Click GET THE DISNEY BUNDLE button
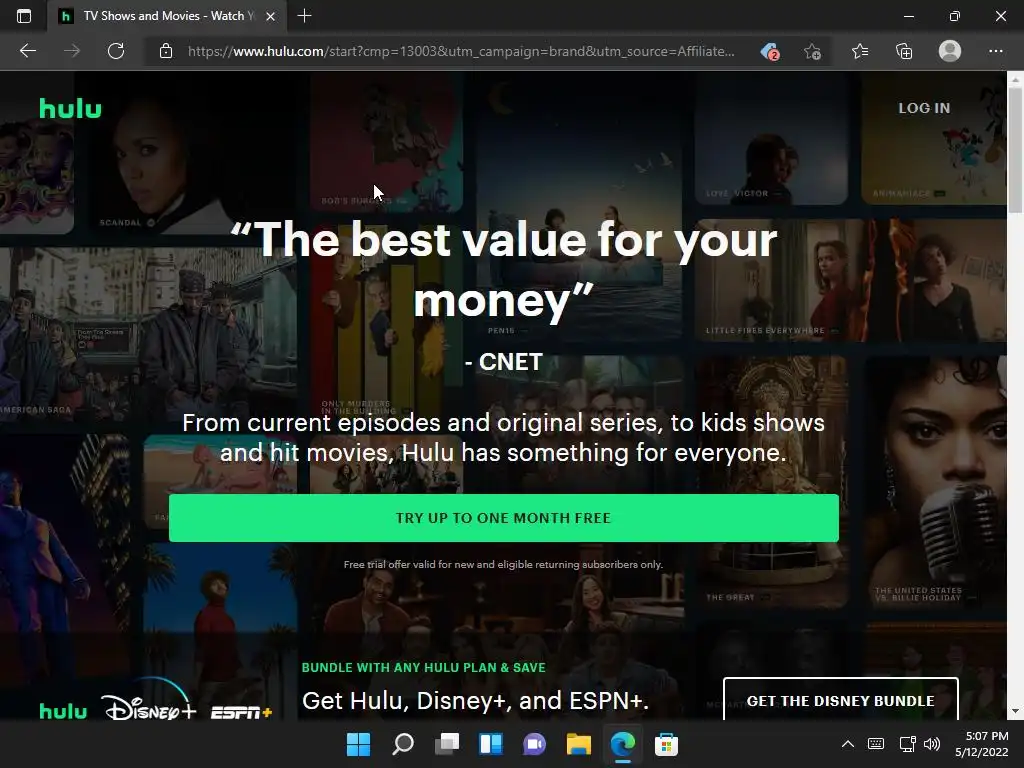The height and width of the screenshot is (768, 1024). coord(840,700)
